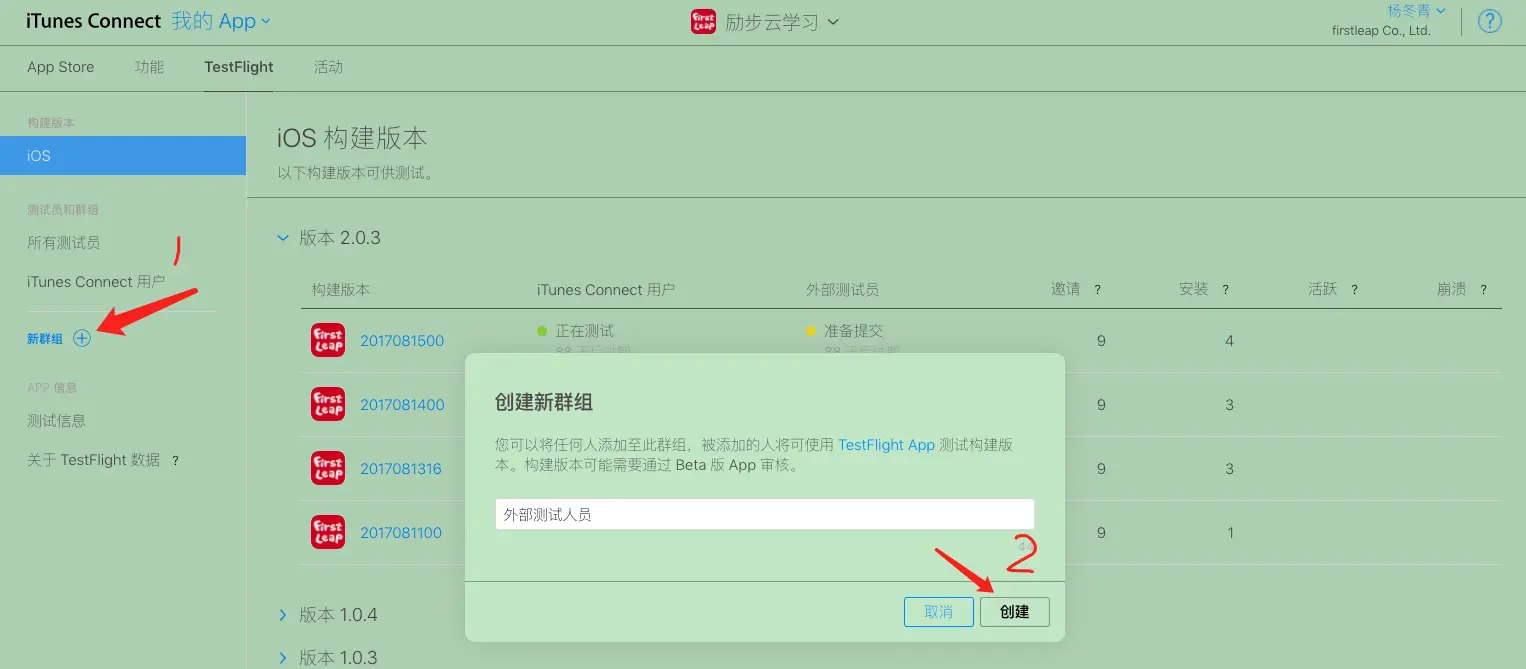Image resolution: width=1526 pixels, height=669 pixels.
Task: Click the 励步云学习 app logo in header
Action: tap(704, 21)
